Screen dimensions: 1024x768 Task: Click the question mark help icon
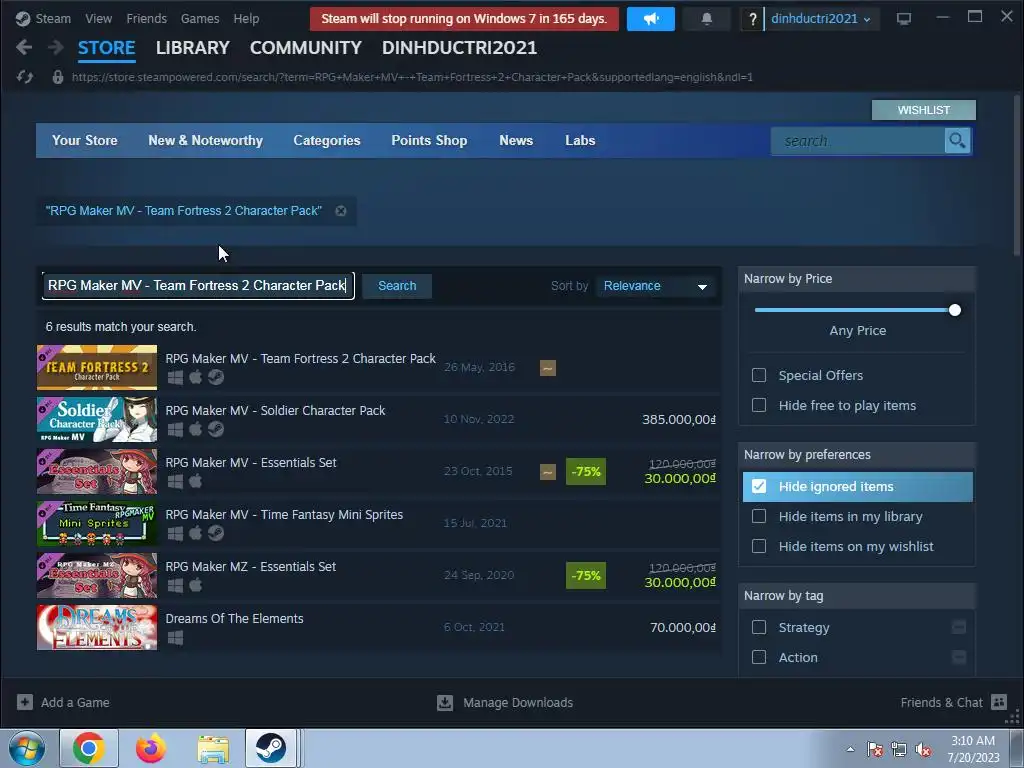752,19
